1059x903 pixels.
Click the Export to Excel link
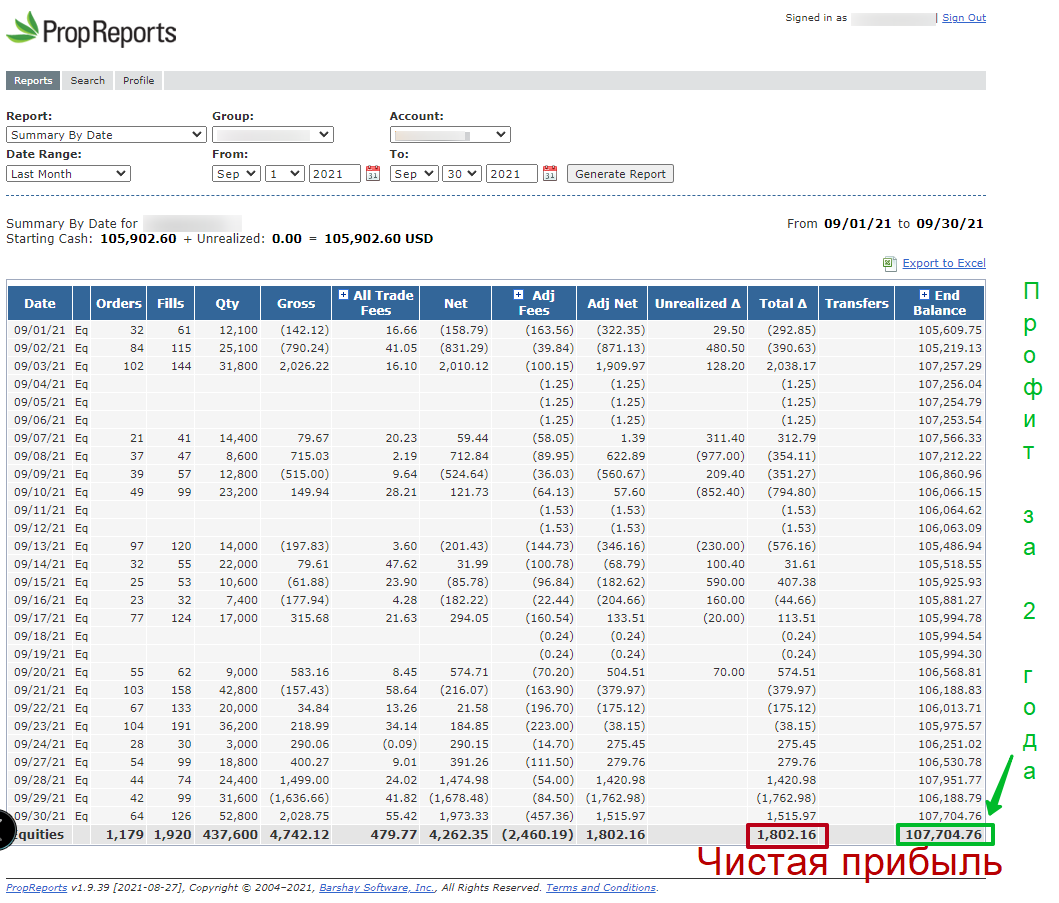tap(944, 264)
